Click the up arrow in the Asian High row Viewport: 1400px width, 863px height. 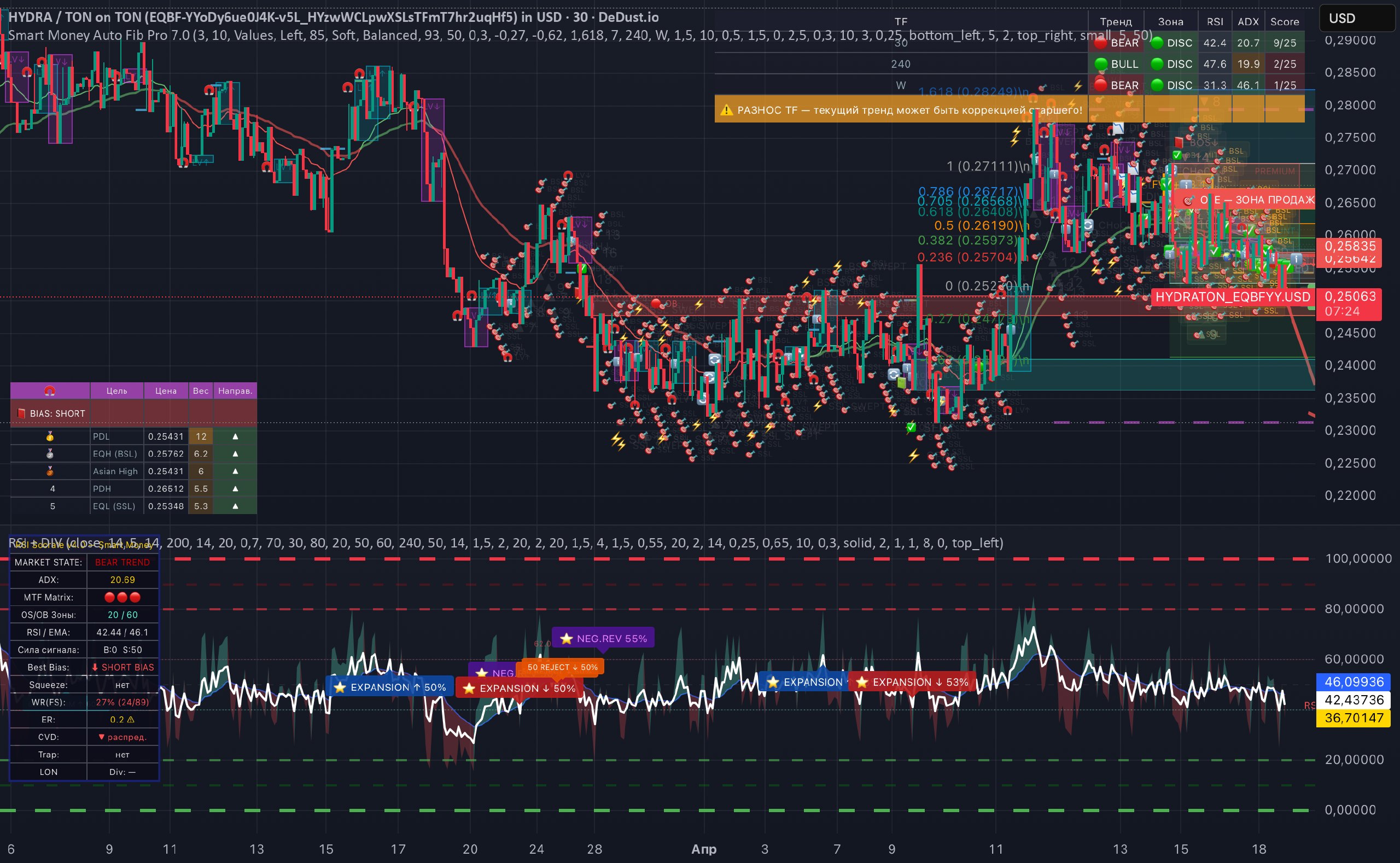[x=235, y=471]
